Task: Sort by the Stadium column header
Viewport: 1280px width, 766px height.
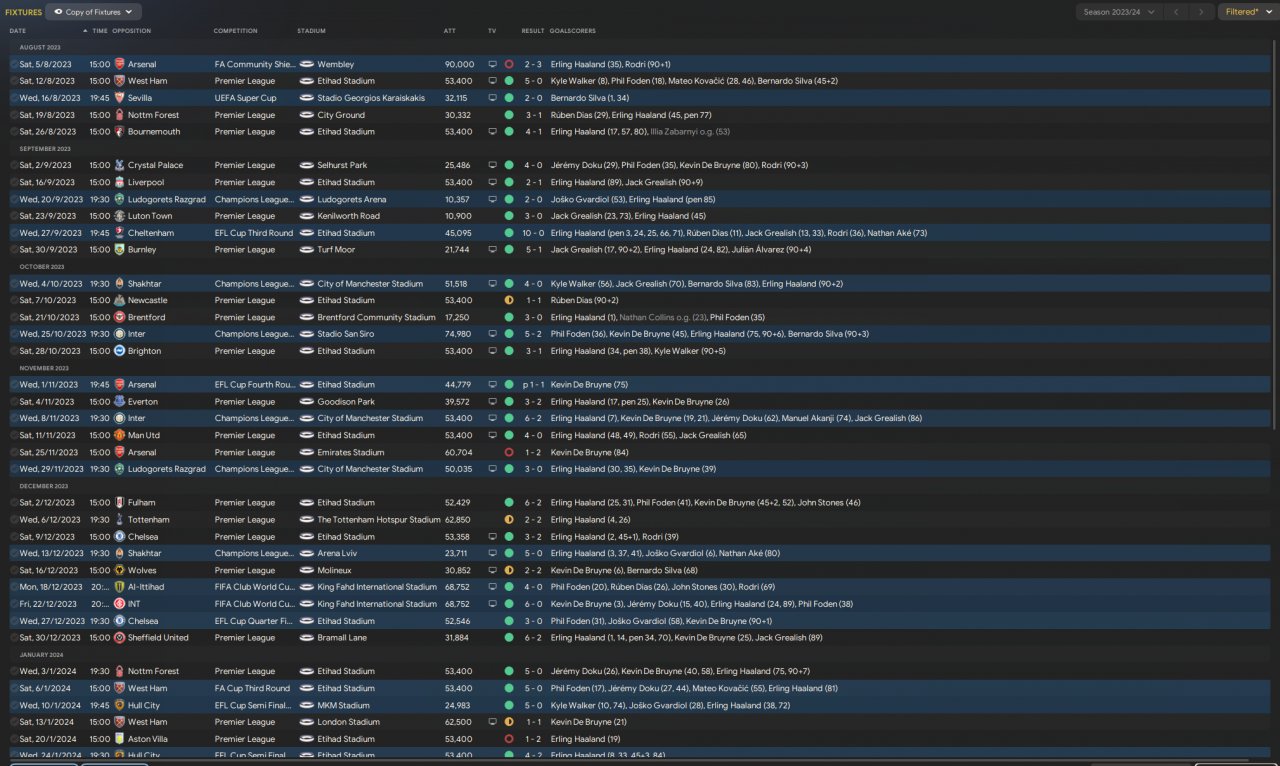Action: (311, 31)
